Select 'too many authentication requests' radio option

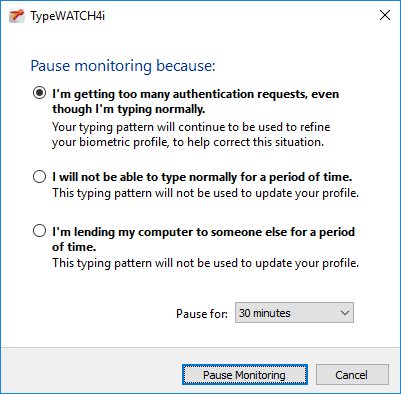click(39, 93)
